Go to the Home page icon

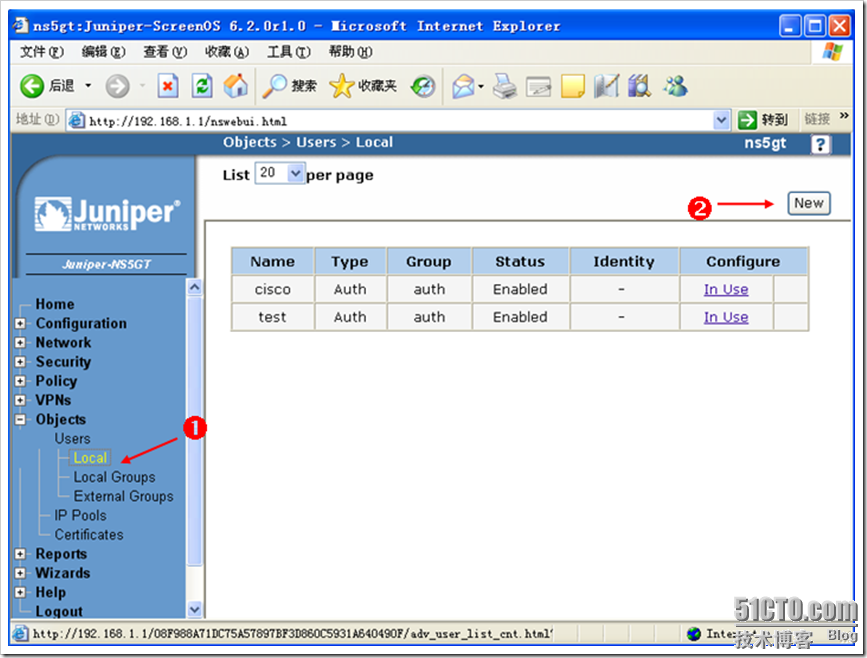(236, 86)
